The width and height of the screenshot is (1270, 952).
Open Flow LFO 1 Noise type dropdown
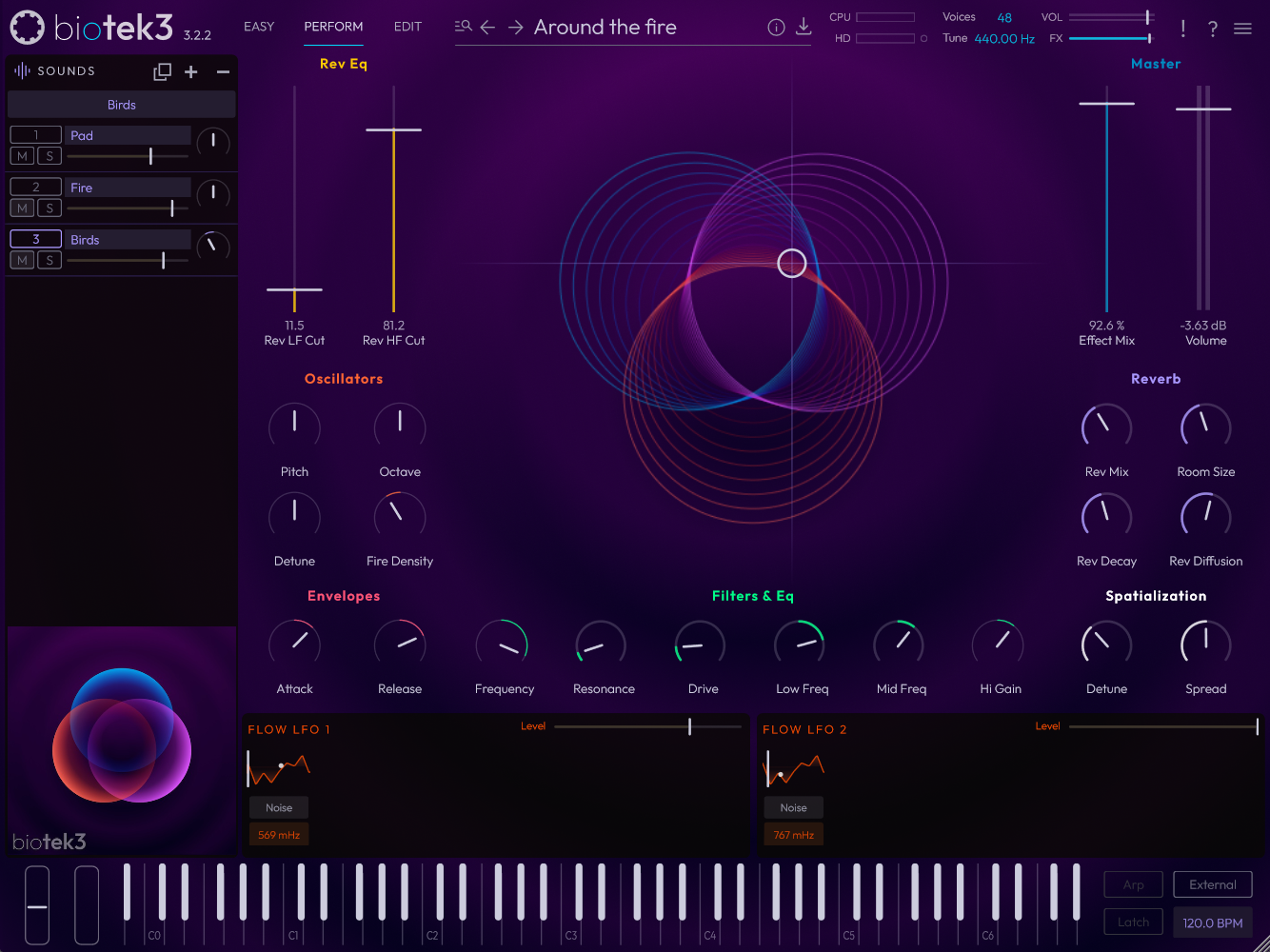(279, 807)
